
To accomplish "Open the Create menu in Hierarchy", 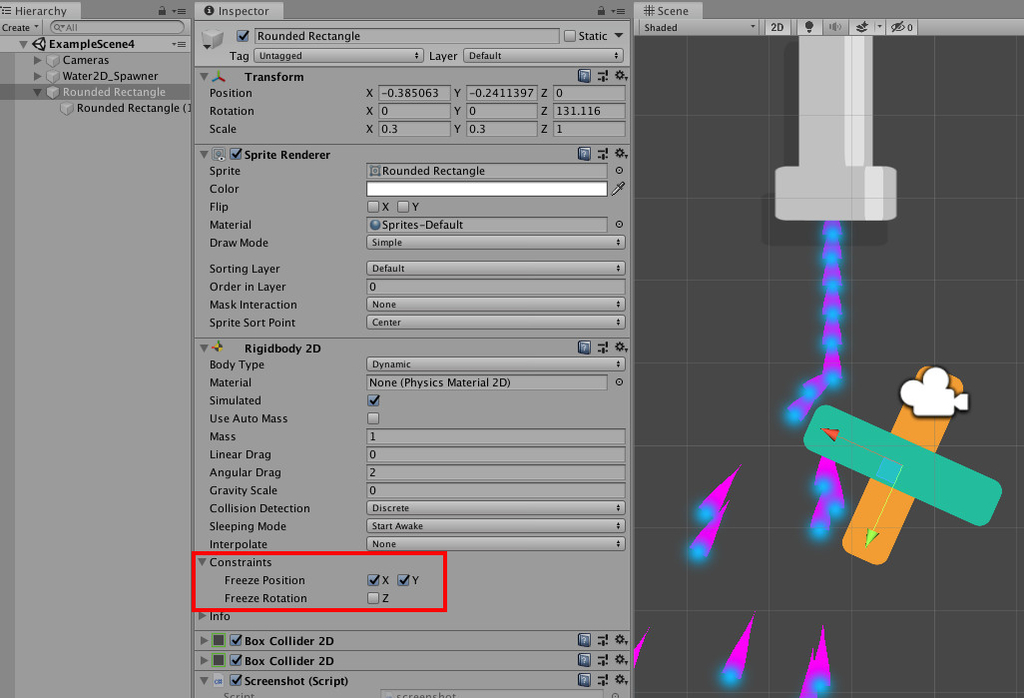I will click(x=20, y=27).
